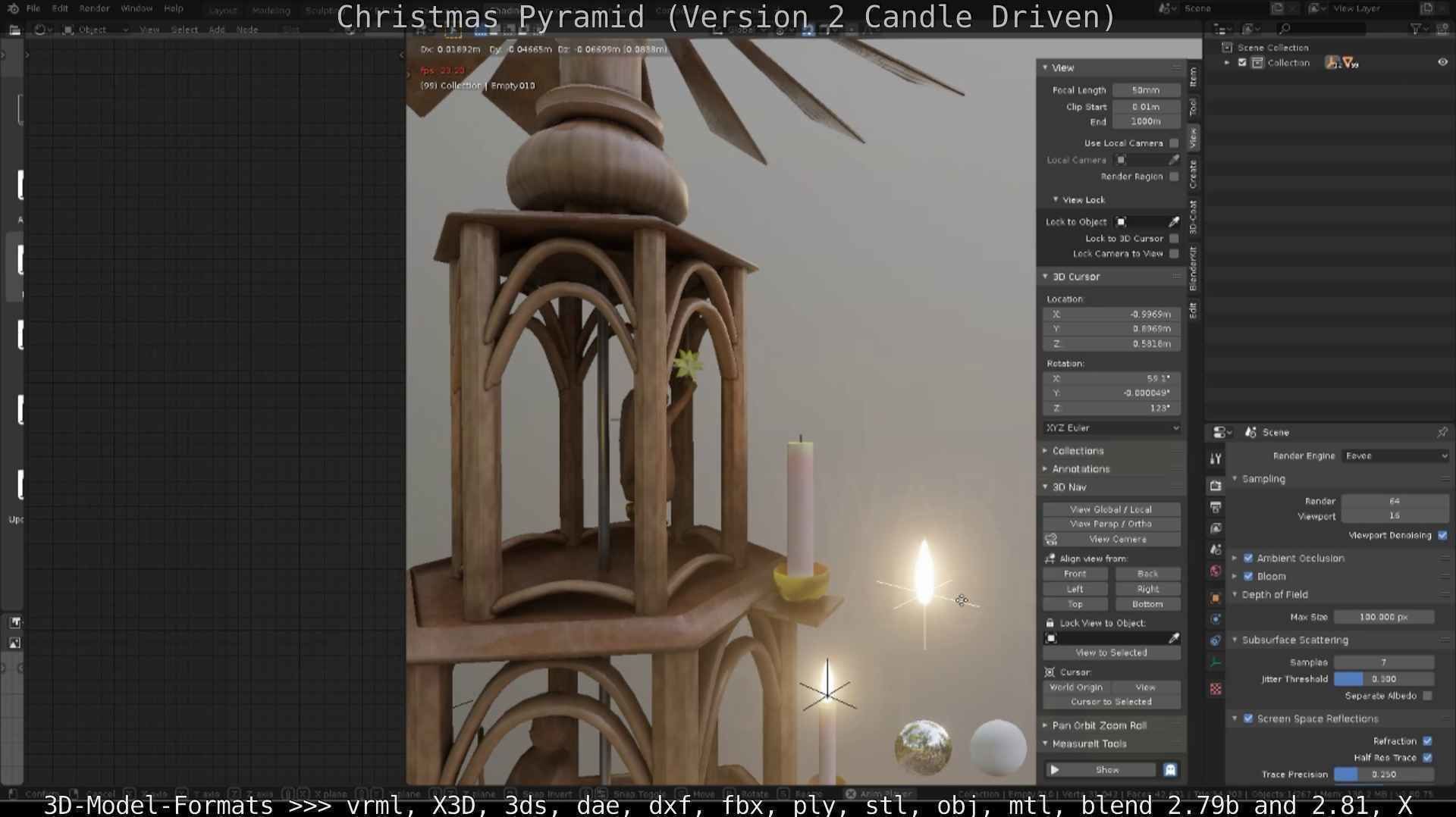Collapse the Subsurface Scattering panel
Image resolution: width=1456 pixels, height=817 pixels.
1235,640
